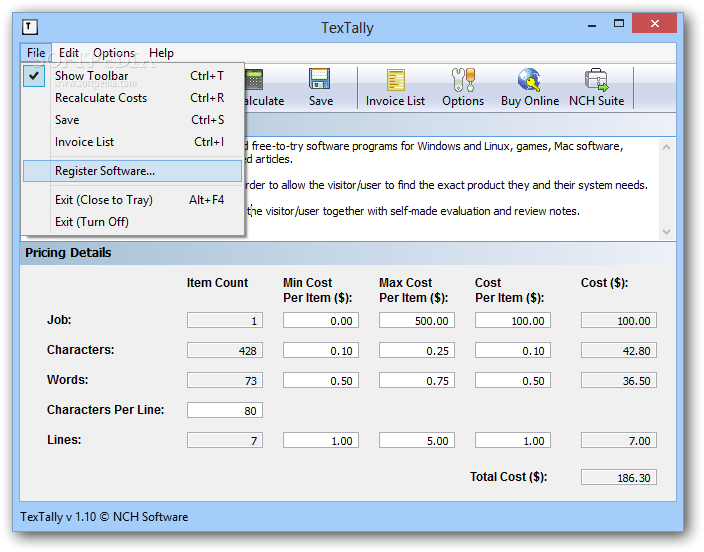Open the Invoice List toolbar icon
Image resolution: width=704 pixels, height=552 pixels.
point(395,80)
